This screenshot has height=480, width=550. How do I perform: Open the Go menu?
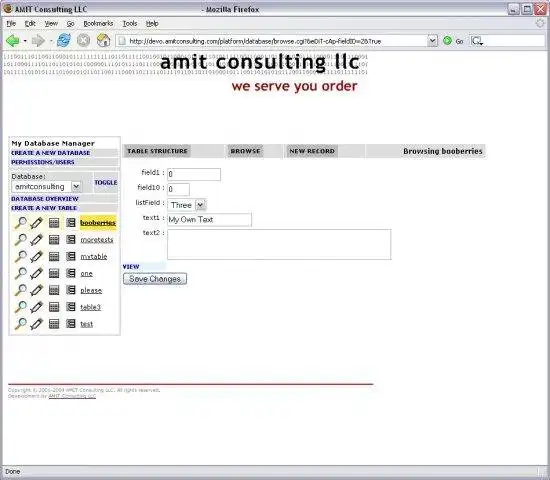click(71, 24)
